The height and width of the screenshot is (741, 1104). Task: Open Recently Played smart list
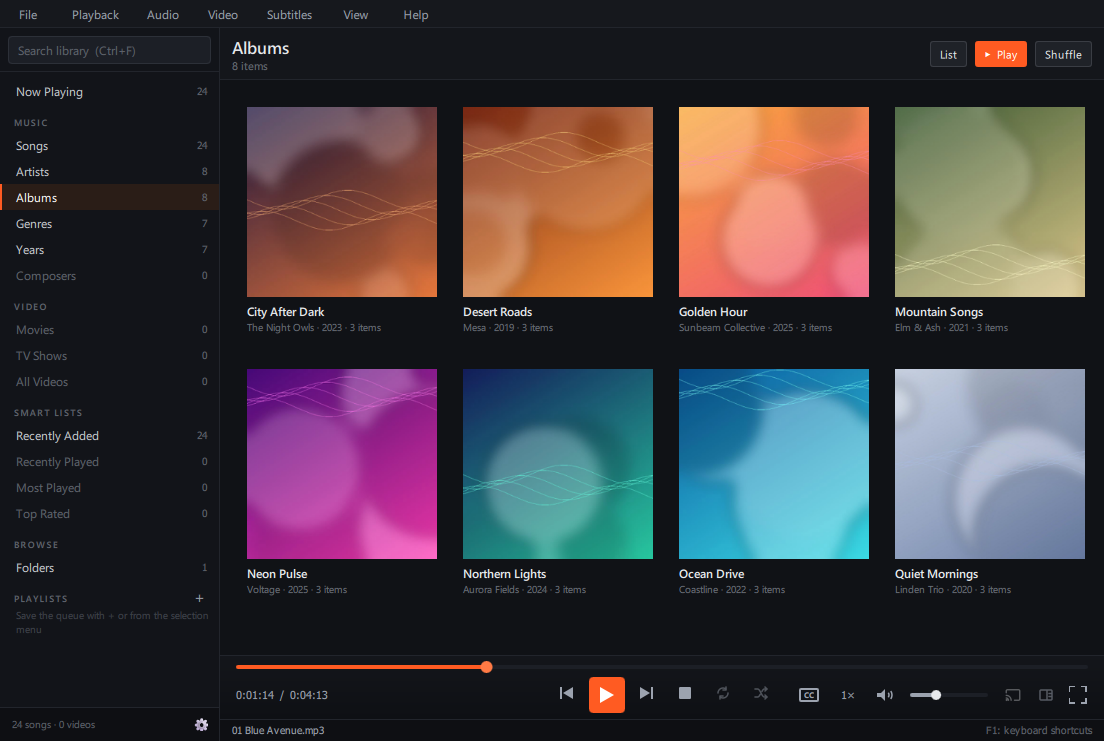click(x=110, y=462)
